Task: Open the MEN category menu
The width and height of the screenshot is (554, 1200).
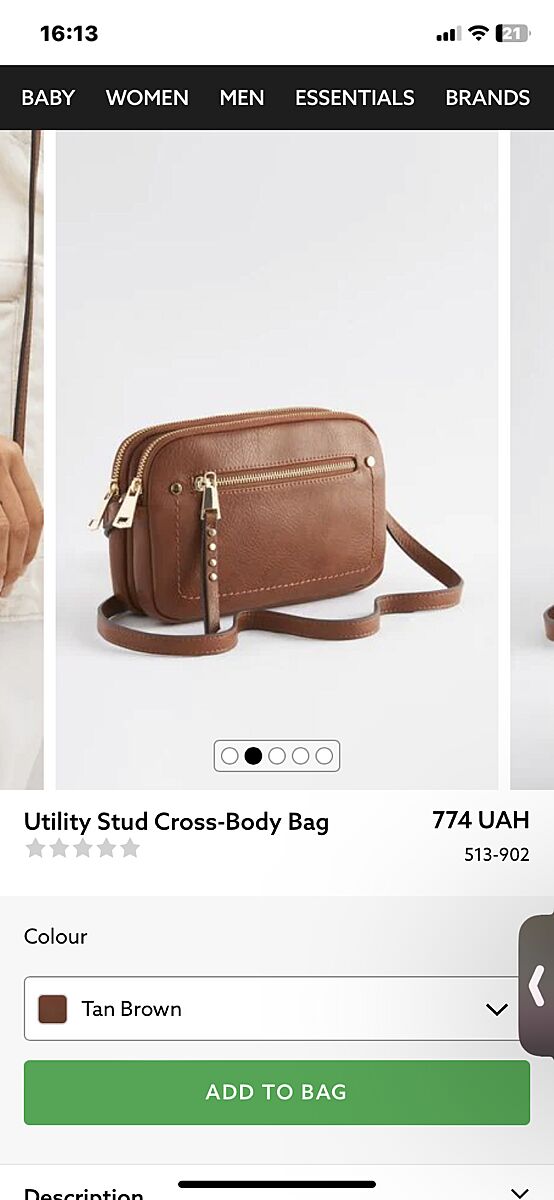Action: pos(242,98)
